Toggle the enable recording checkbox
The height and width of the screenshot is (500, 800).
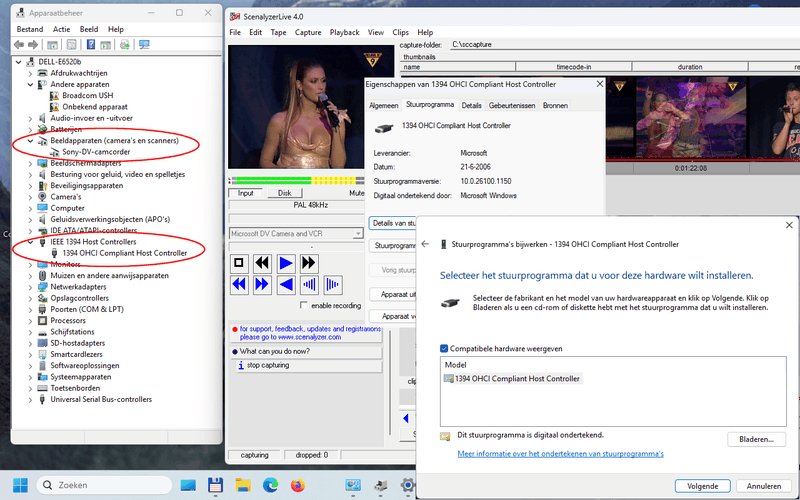coord(304,305)
